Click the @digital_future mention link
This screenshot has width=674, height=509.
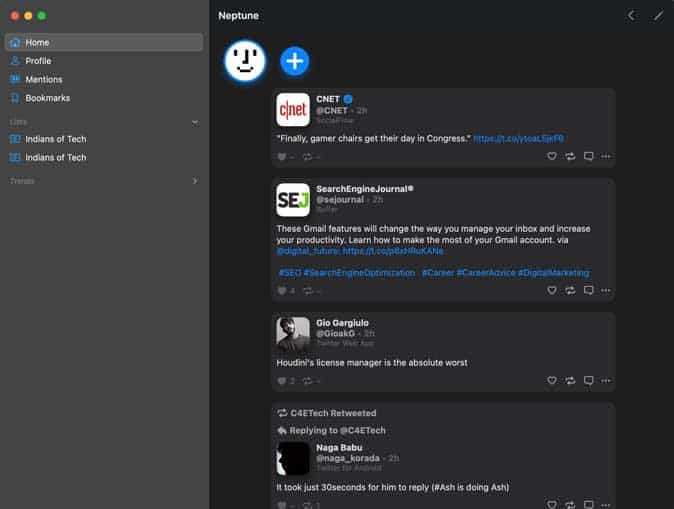[308, 251]
